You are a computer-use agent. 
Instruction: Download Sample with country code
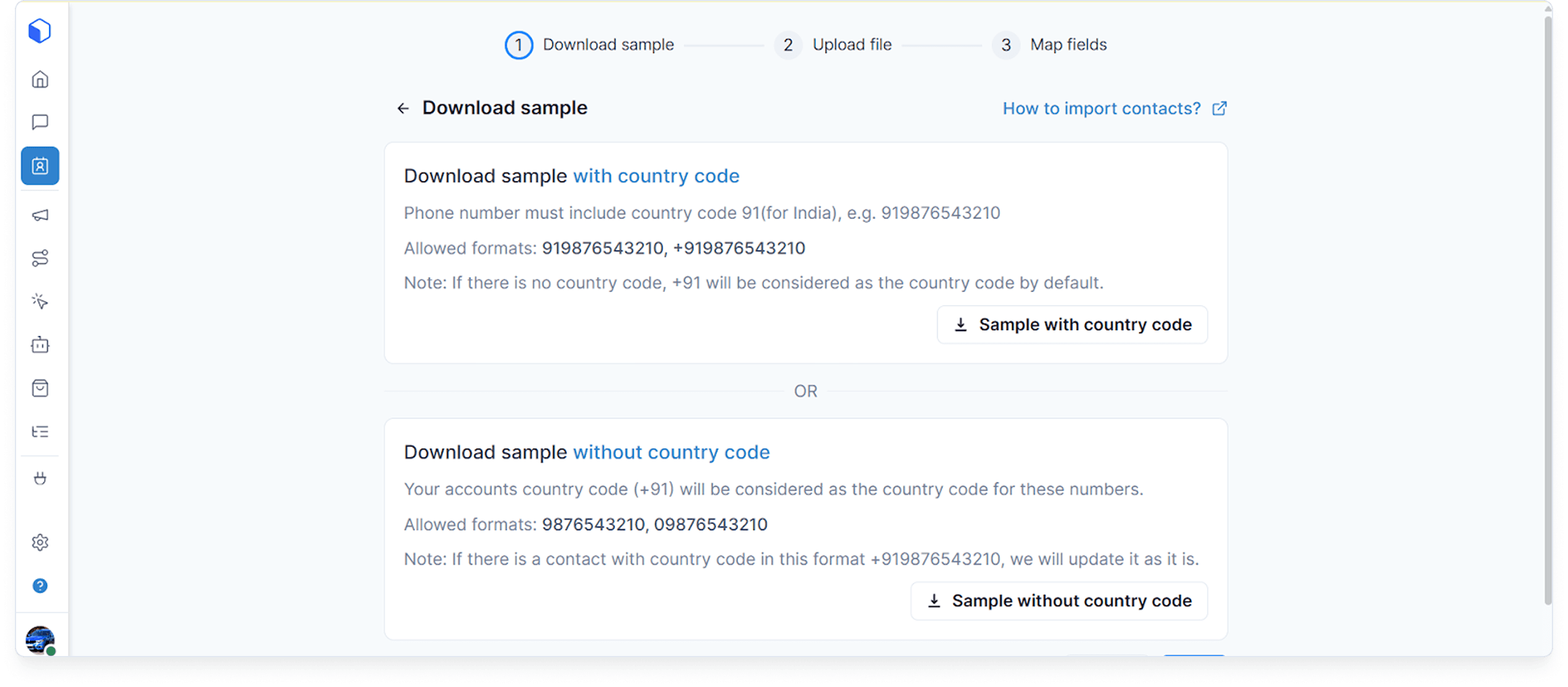click(1072, 324)
